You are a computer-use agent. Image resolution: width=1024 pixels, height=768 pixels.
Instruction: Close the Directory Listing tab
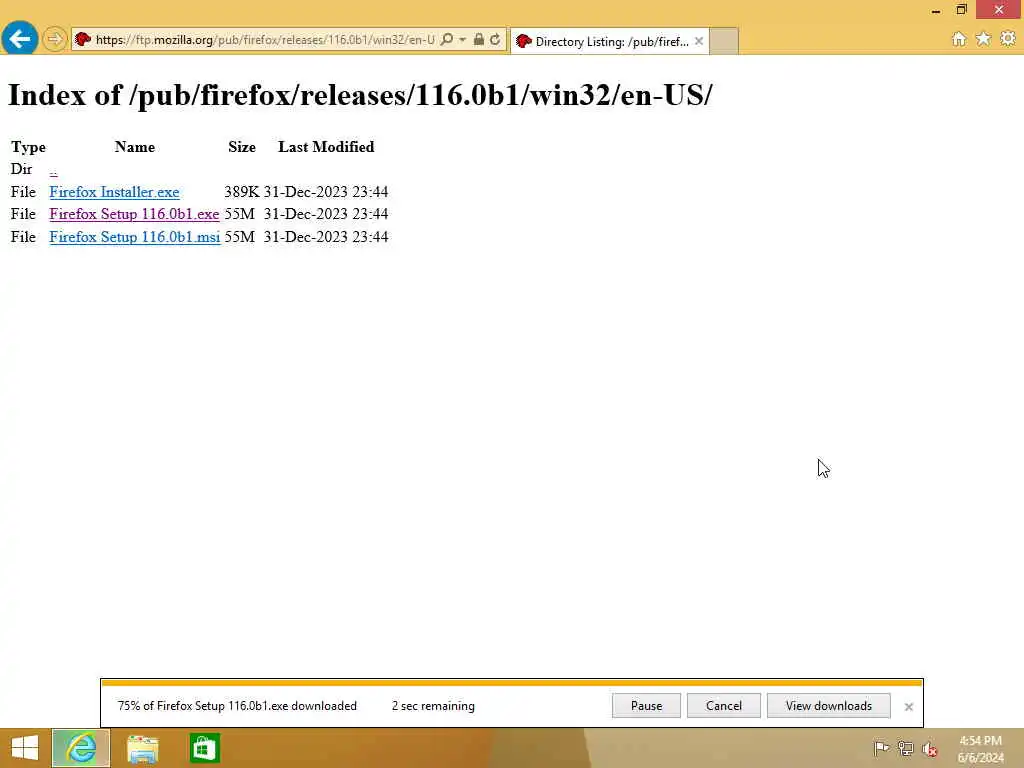699,41
